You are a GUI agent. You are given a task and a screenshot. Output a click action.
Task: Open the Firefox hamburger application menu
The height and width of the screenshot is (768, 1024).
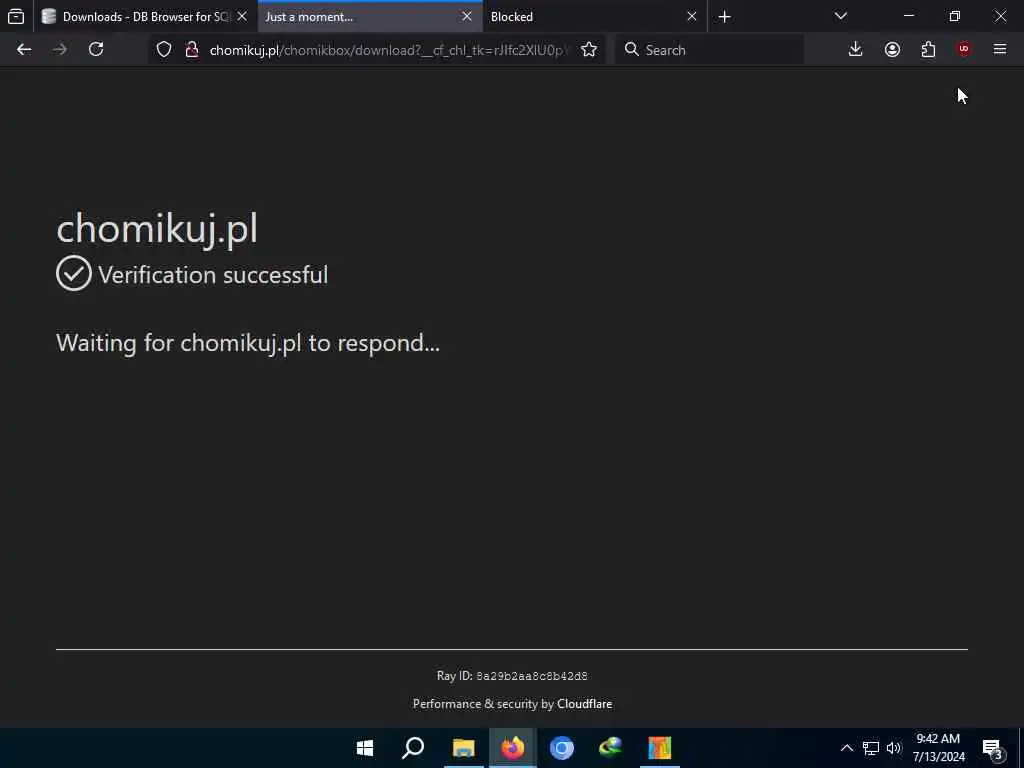(x=1000, y=50)
